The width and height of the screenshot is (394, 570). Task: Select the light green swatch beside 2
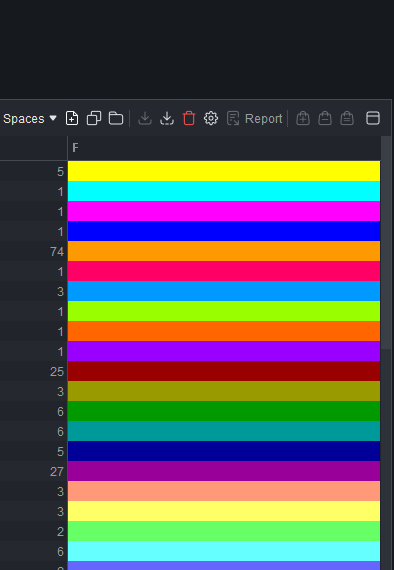pos(224,531)
